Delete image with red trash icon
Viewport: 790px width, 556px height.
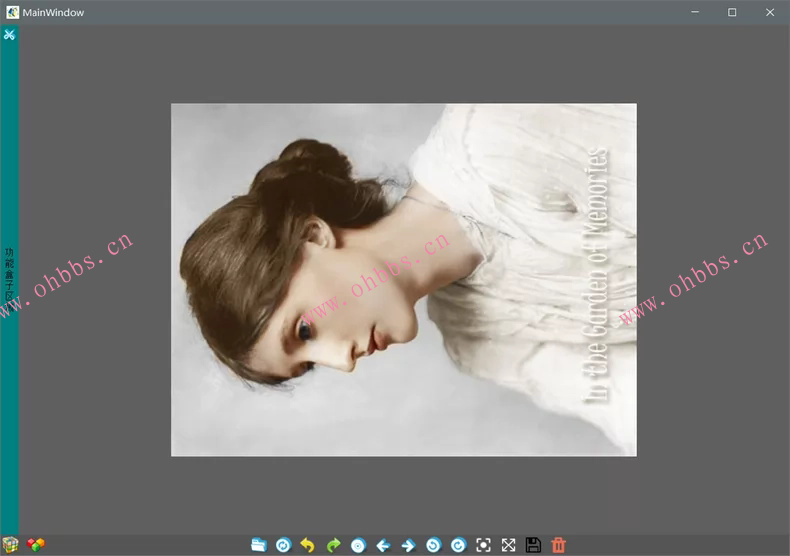click(559, 545)
